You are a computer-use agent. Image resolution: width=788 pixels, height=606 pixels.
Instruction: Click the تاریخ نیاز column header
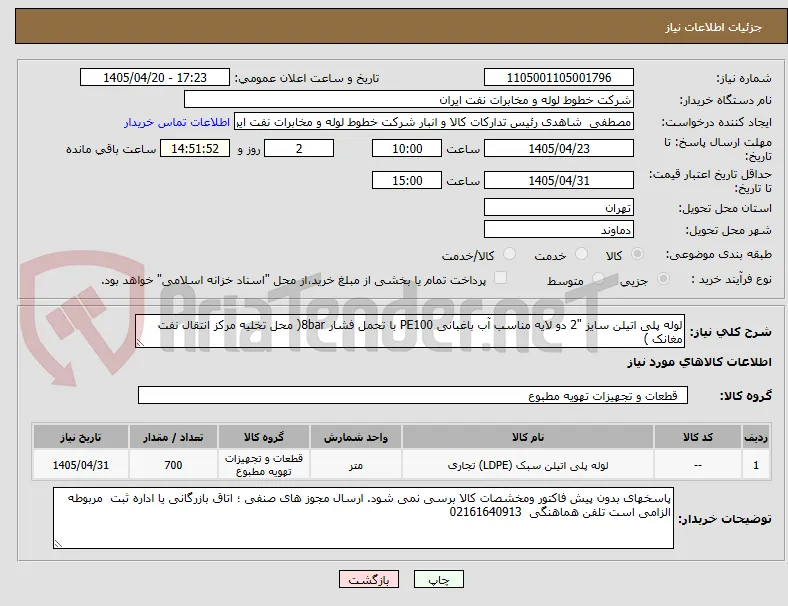point(81,437)
